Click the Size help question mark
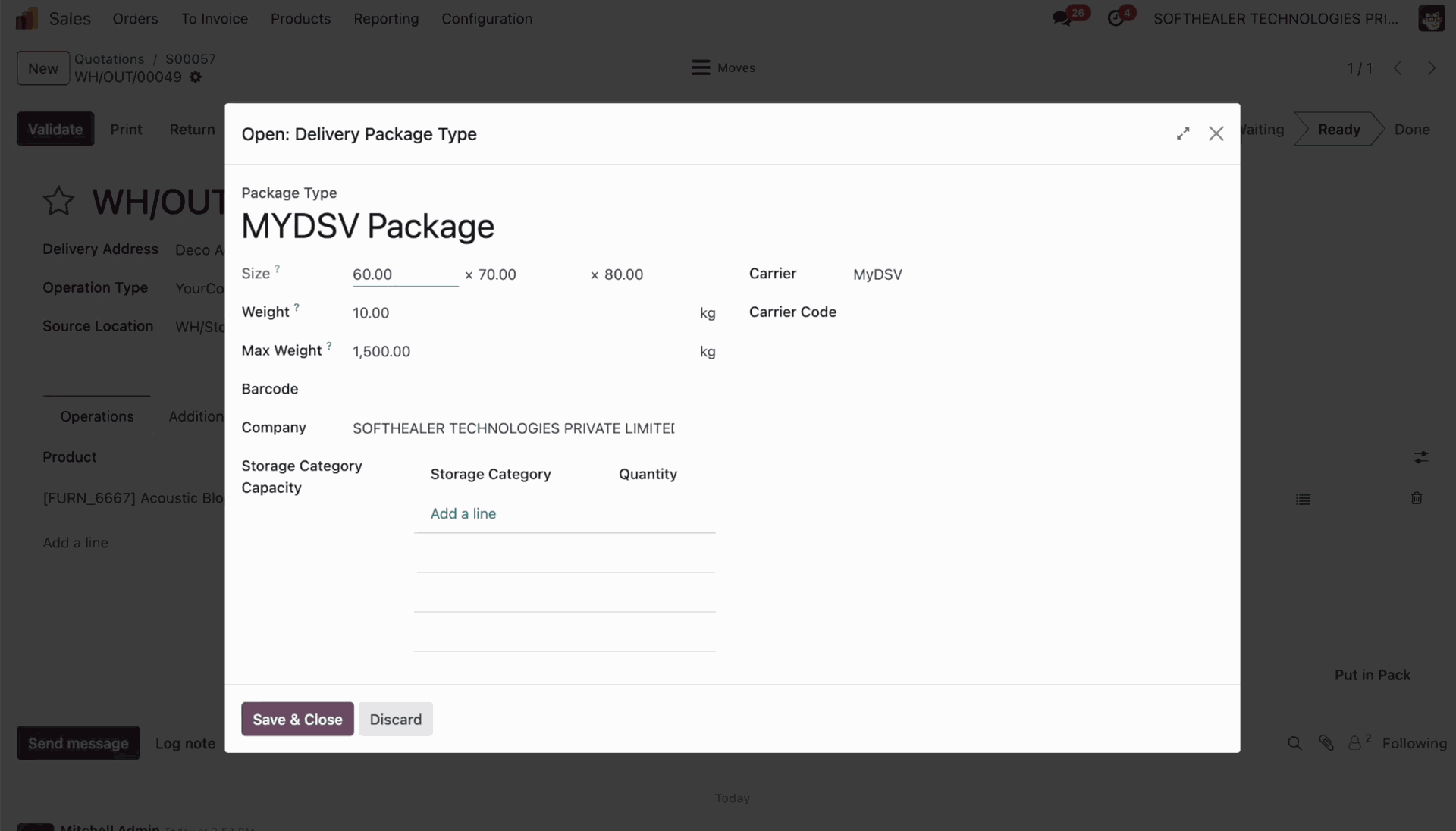Screen dimensions: 1456x831 [x=278, y=268]
